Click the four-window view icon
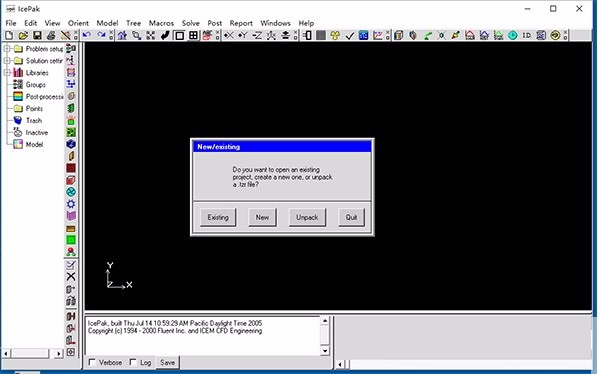 (x=193, y=35)
